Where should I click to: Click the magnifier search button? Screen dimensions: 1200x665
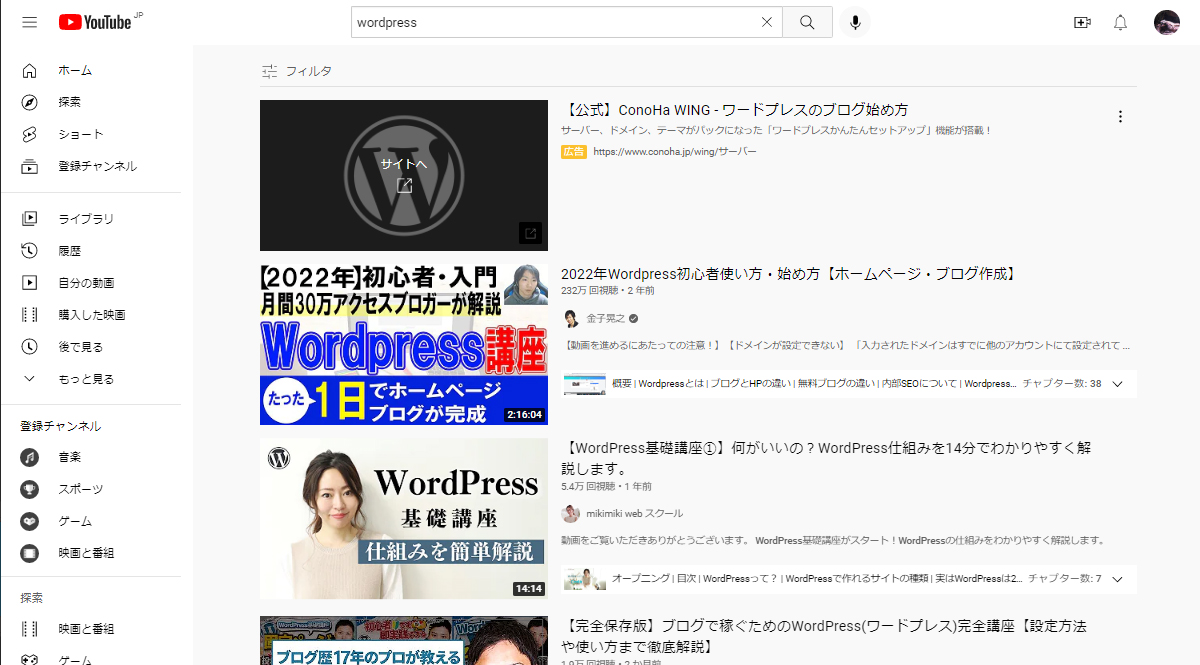pyautogui.click(x=807, y=22)
